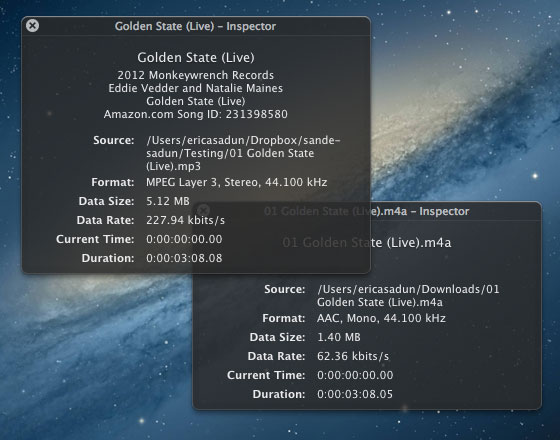Viewport: 560px width, 440px height.
Task: Select the 5.12 MB data size value
Action: click(168, 201)
